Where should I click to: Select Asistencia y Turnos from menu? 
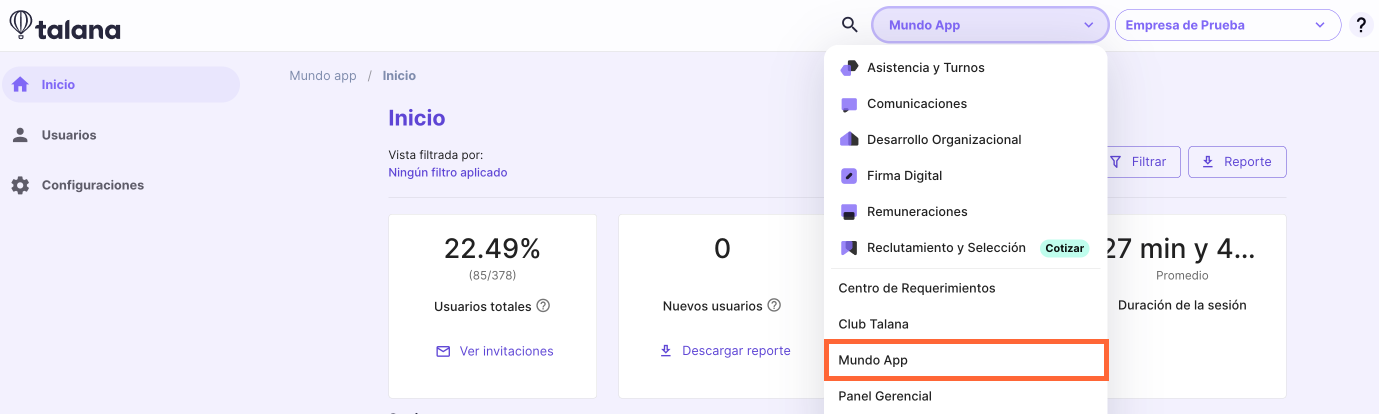point(966,68)
